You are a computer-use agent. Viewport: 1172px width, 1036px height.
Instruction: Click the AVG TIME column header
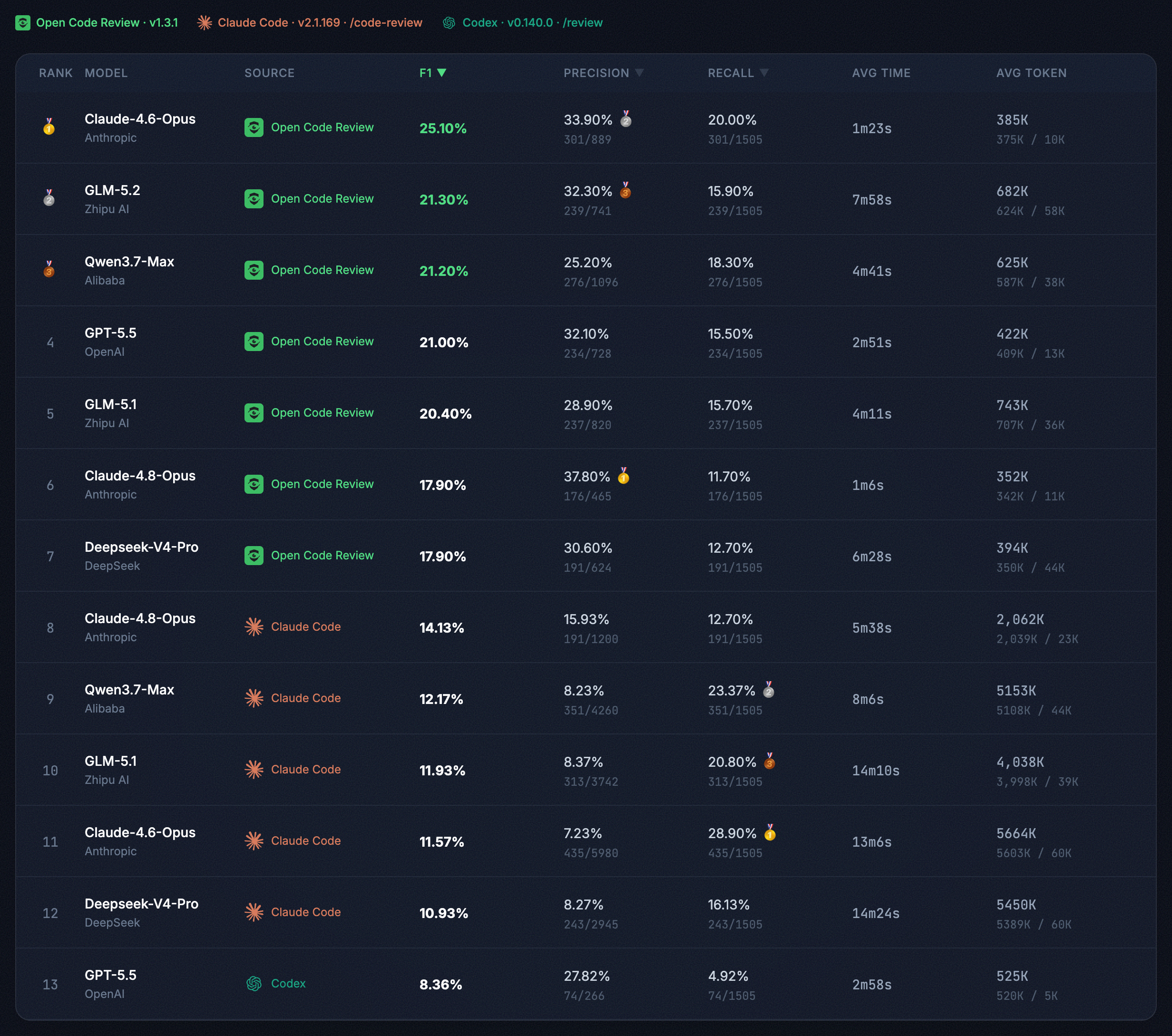881,73
